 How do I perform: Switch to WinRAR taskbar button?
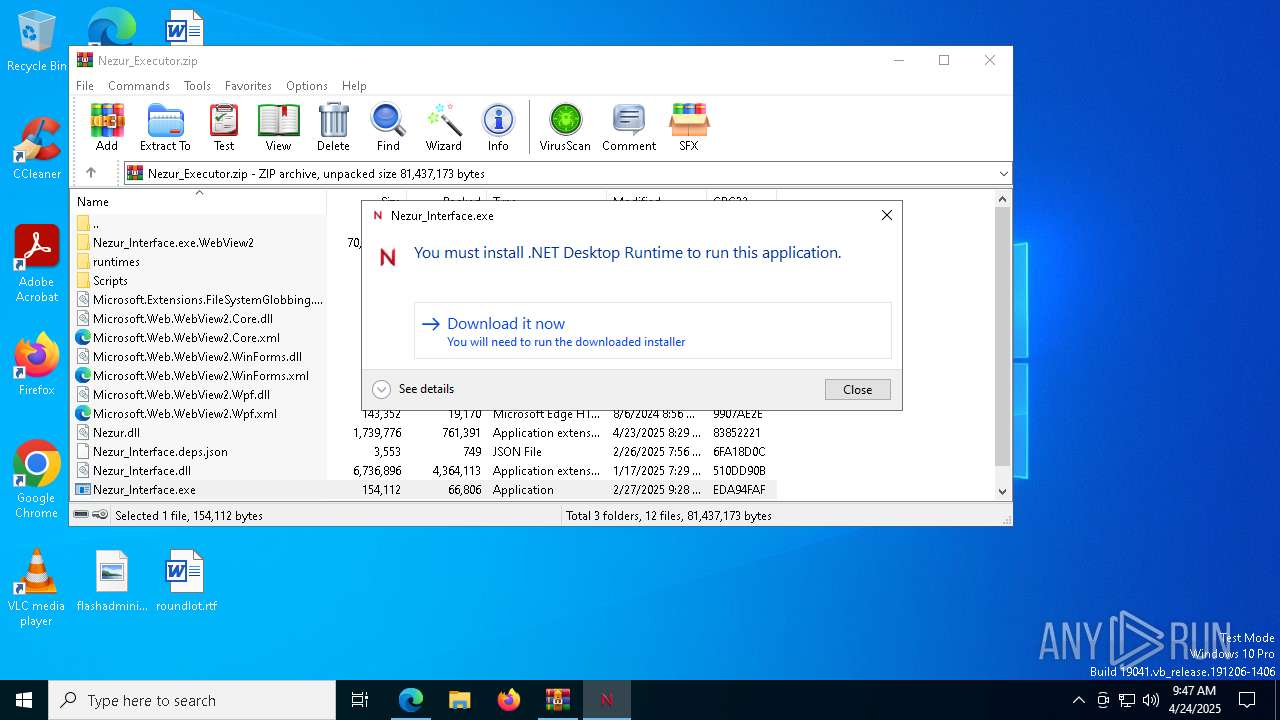click(558, 700)
